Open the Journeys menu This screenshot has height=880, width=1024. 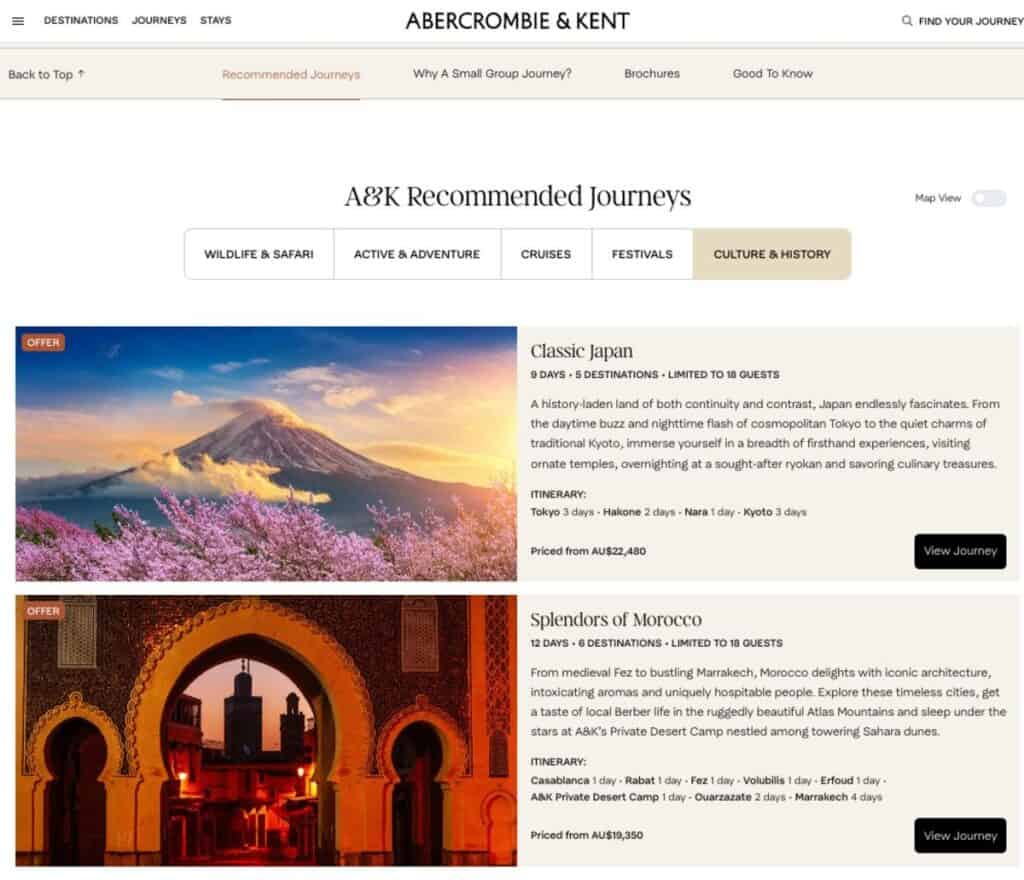159,20
